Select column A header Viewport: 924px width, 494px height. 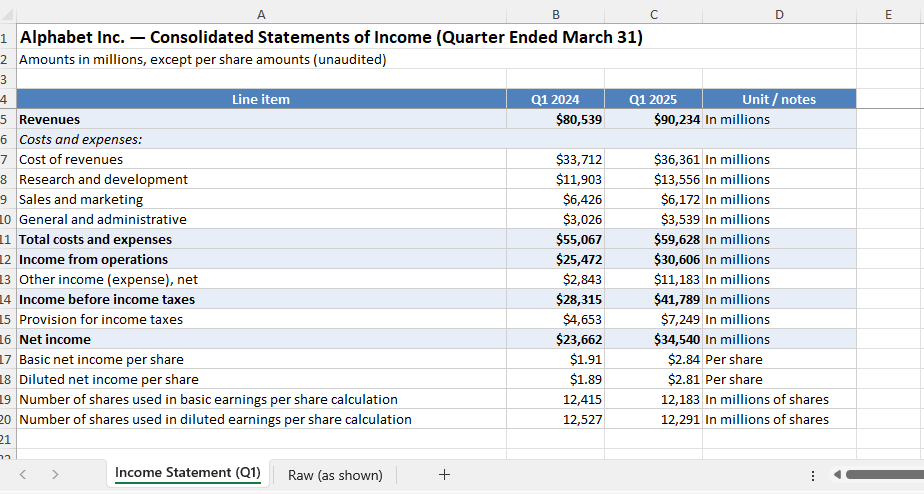pyautogui.click(x=261, y=15)
